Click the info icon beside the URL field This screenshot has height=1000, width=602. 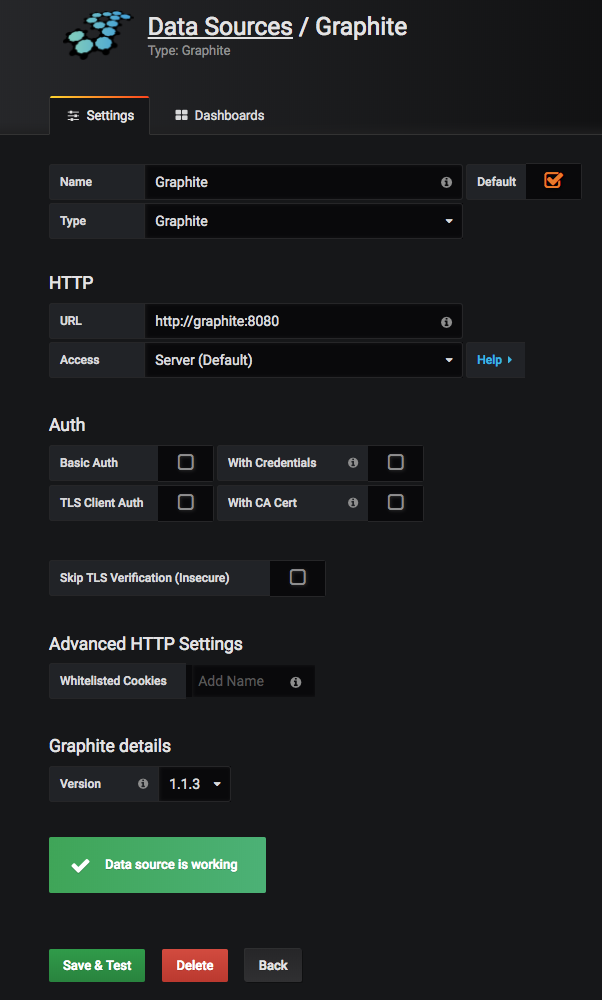tap(446, 322)
